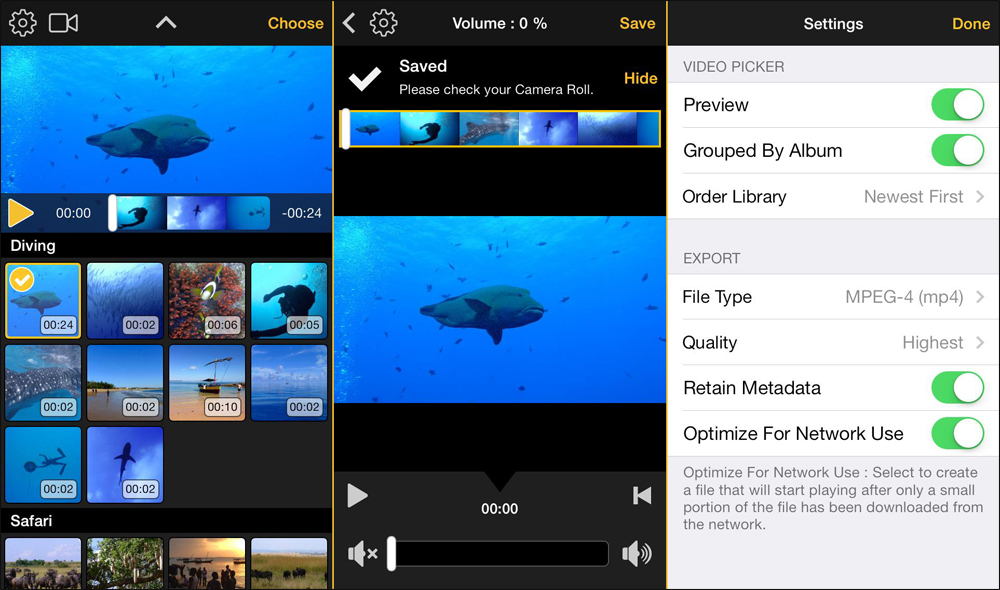Image resolution: width=1000 pixels, height=590 pixels.
Task: Open the settings gear in the left panel
Action: pyautogui.click(x=22, y=22)
